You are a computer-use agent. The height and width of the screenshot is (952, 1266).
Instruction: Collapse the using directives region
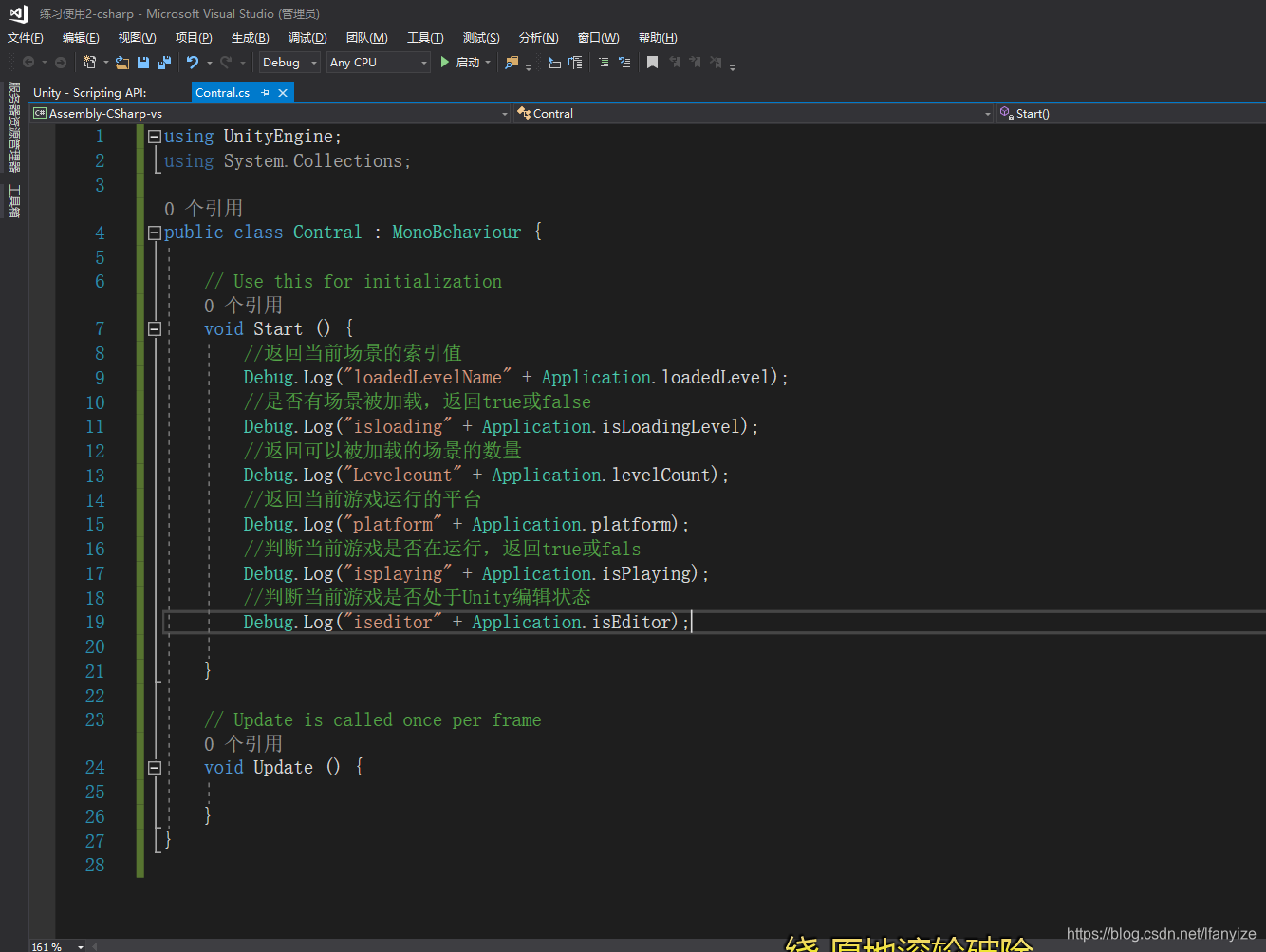[154, 137]
